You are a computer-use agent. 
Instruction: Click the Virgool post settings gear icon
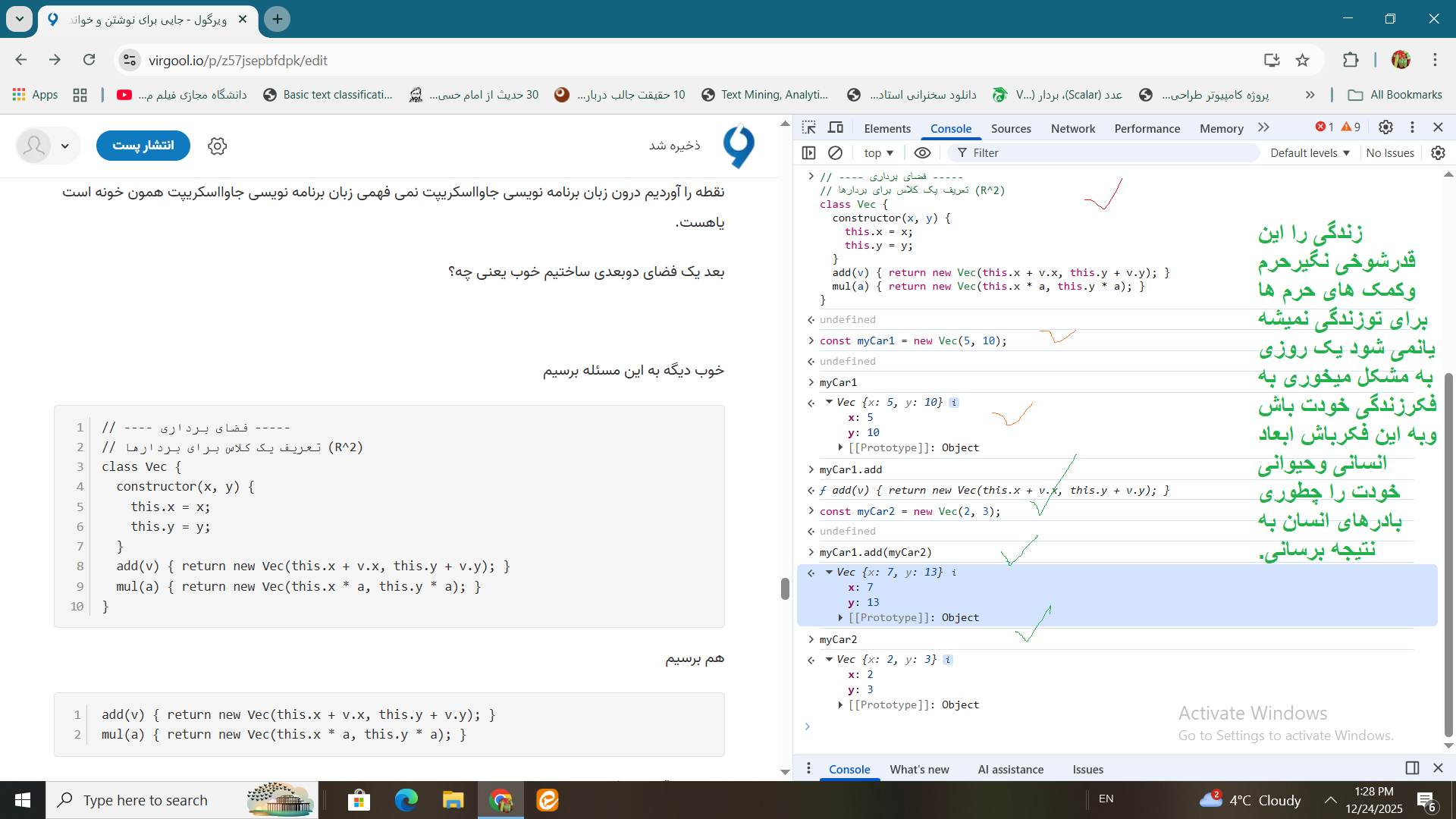pyautogui.click(x=218, y=146)
